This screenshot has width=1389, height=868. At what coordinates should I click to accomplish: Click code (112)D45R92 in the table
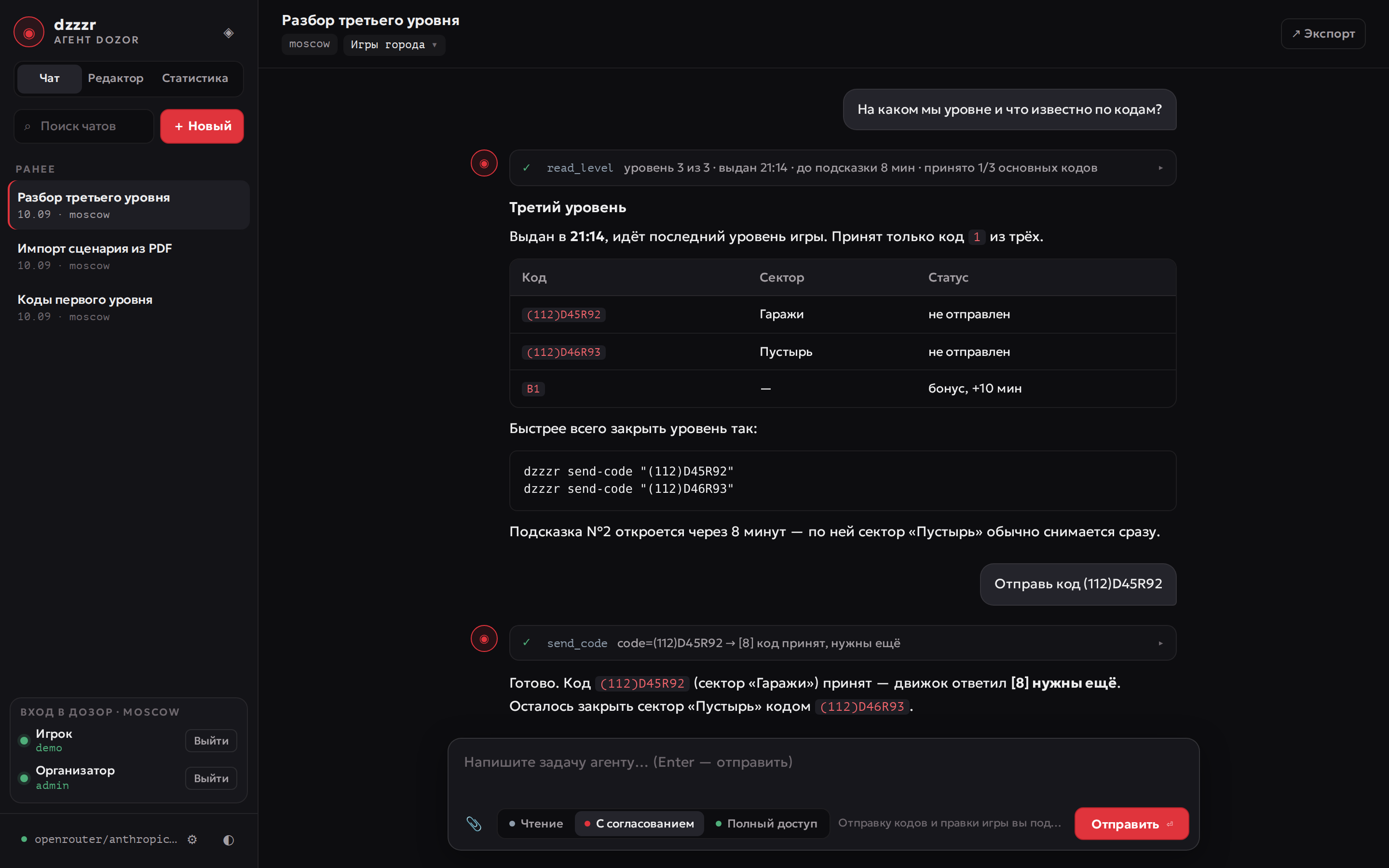[x=563, y=314]
